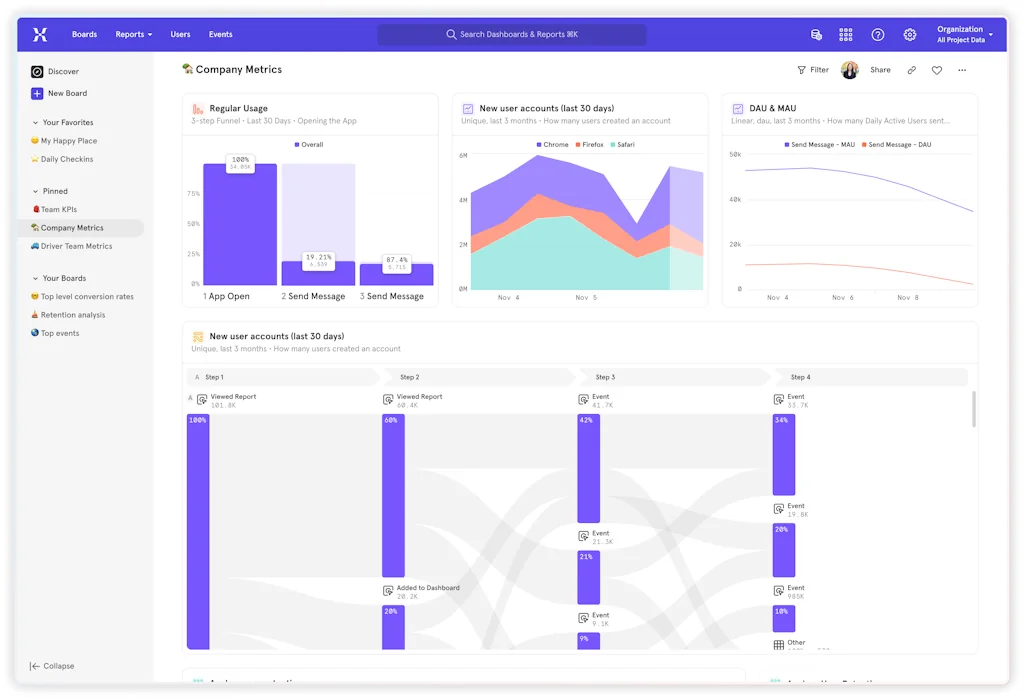Open the Users navigation item
This screenshot has height=699, width=1024.
180,33
